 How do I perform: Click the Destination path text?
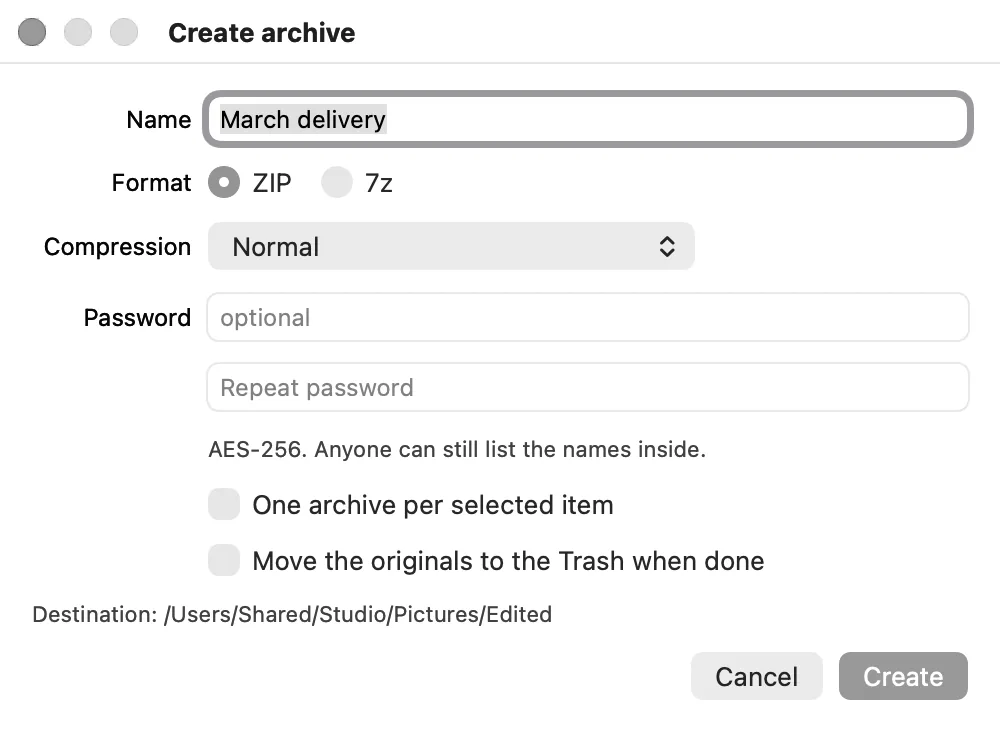292,614
